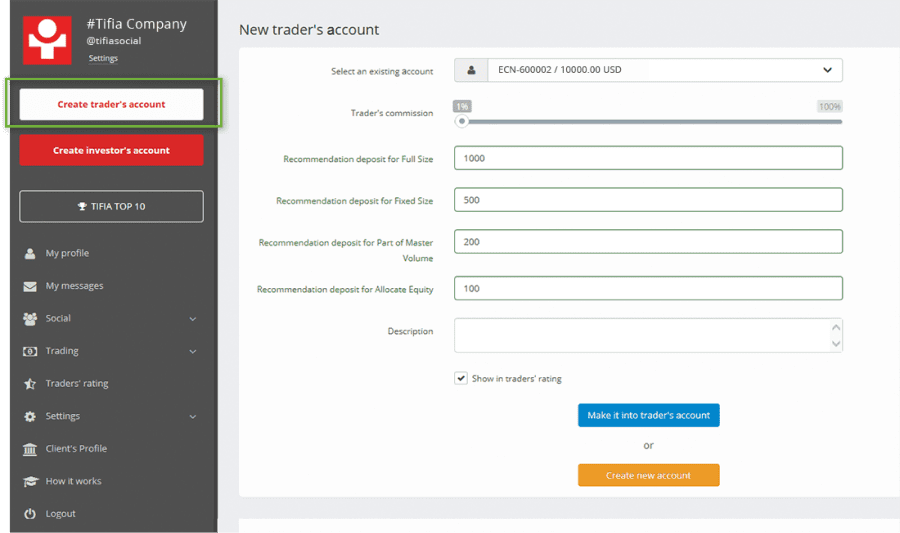Click the Social group icon

pyautogui.click(x=30, y=319)
